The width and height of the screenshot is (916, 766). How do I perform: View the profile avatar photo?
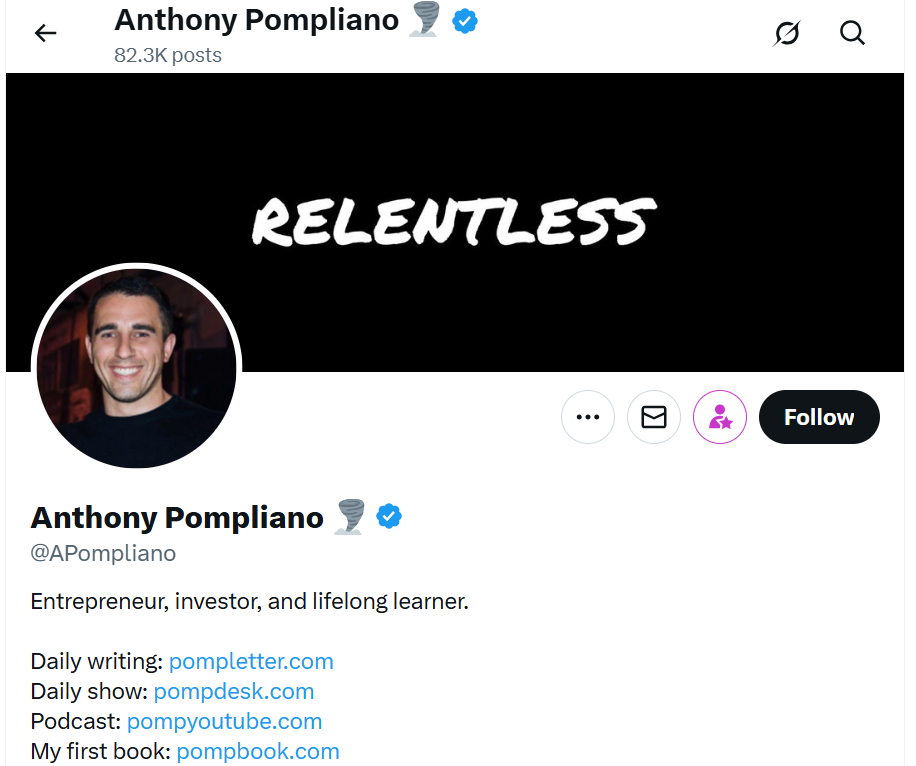pyautogui.click(x=137, y=367)
